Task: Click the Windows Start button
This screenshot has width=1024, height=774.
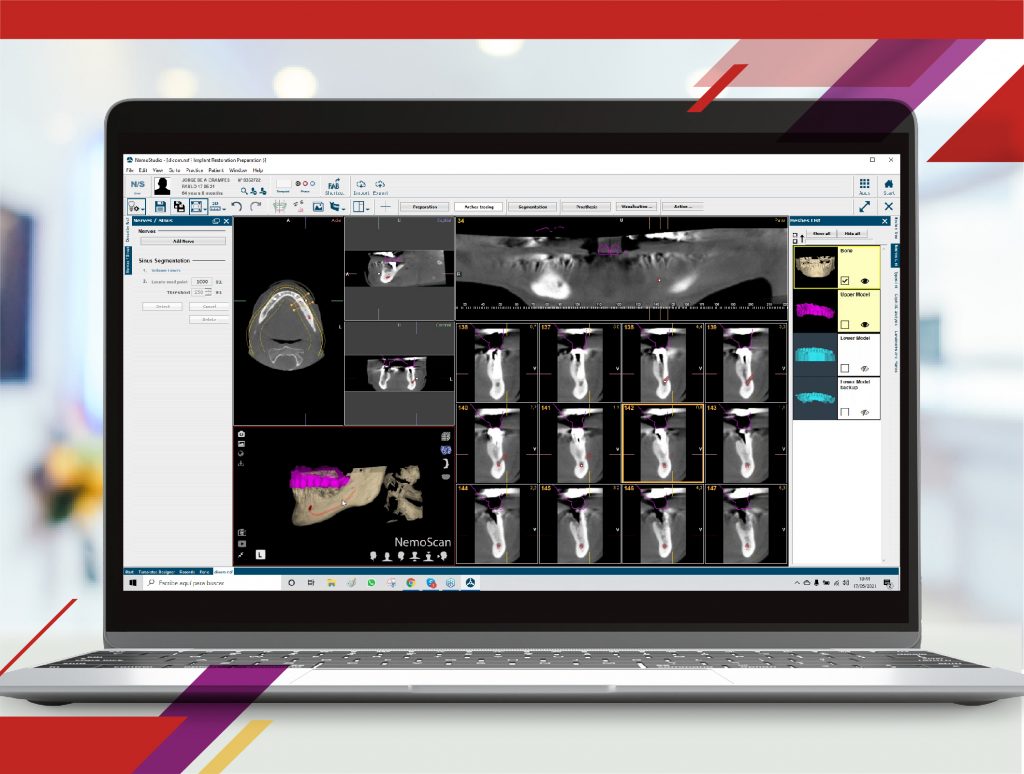Action: pyautogui.click(x=133, y=583)
